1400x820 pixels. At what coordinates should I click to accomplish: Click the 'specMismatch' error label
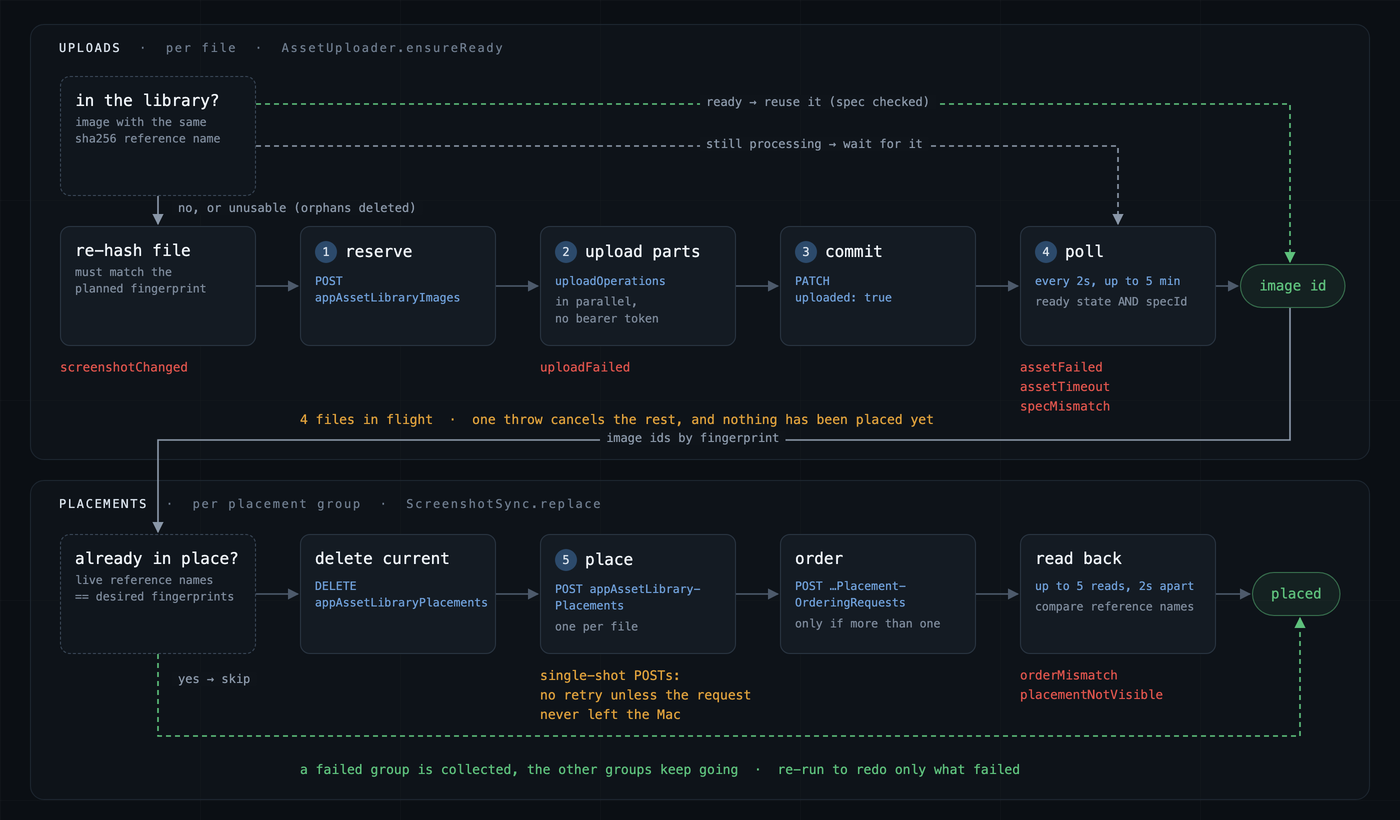point(1065,406)
